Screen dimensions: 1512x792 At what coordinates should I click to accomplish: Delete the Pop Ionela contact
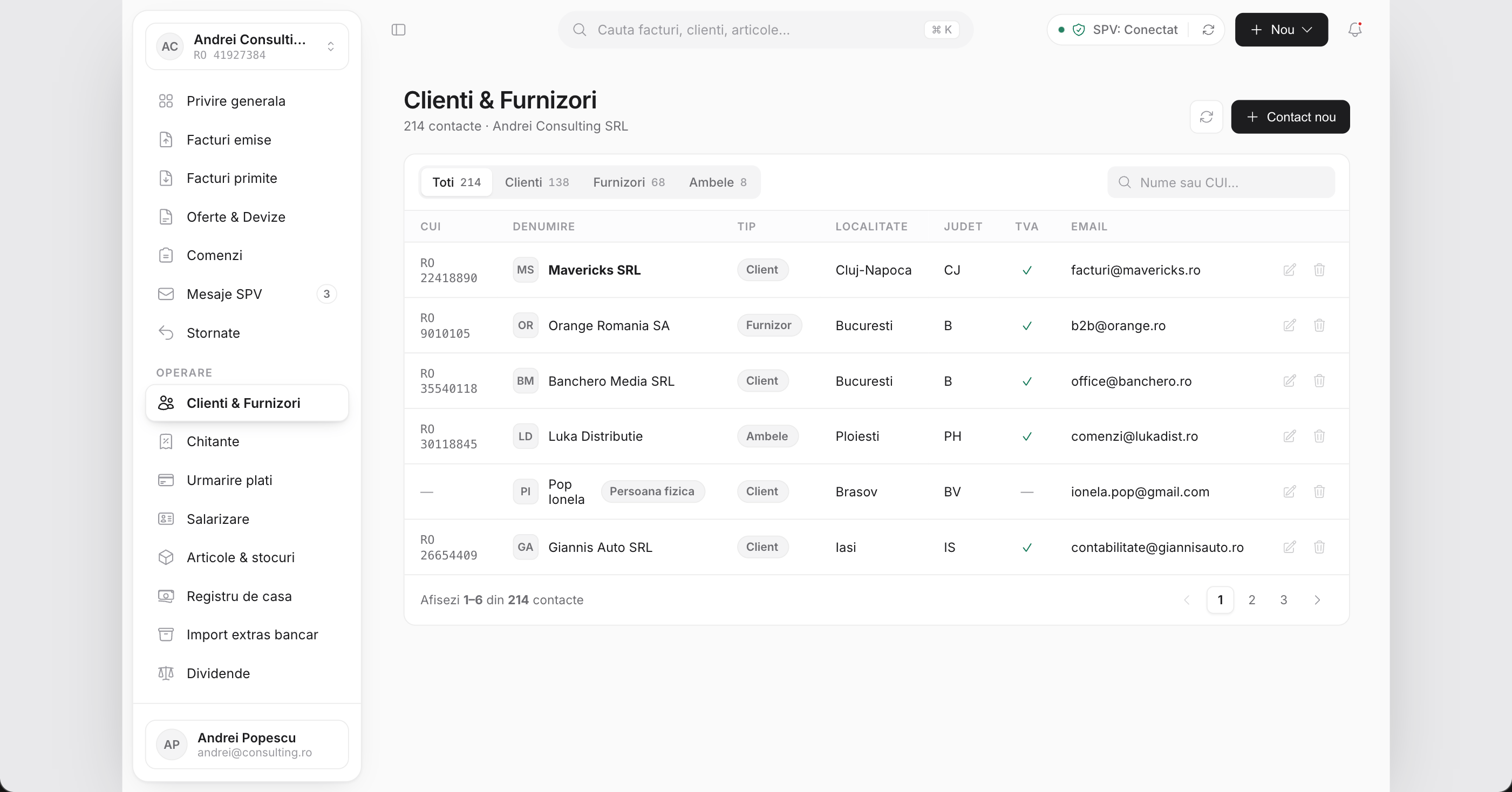(x=1319, y=491)
